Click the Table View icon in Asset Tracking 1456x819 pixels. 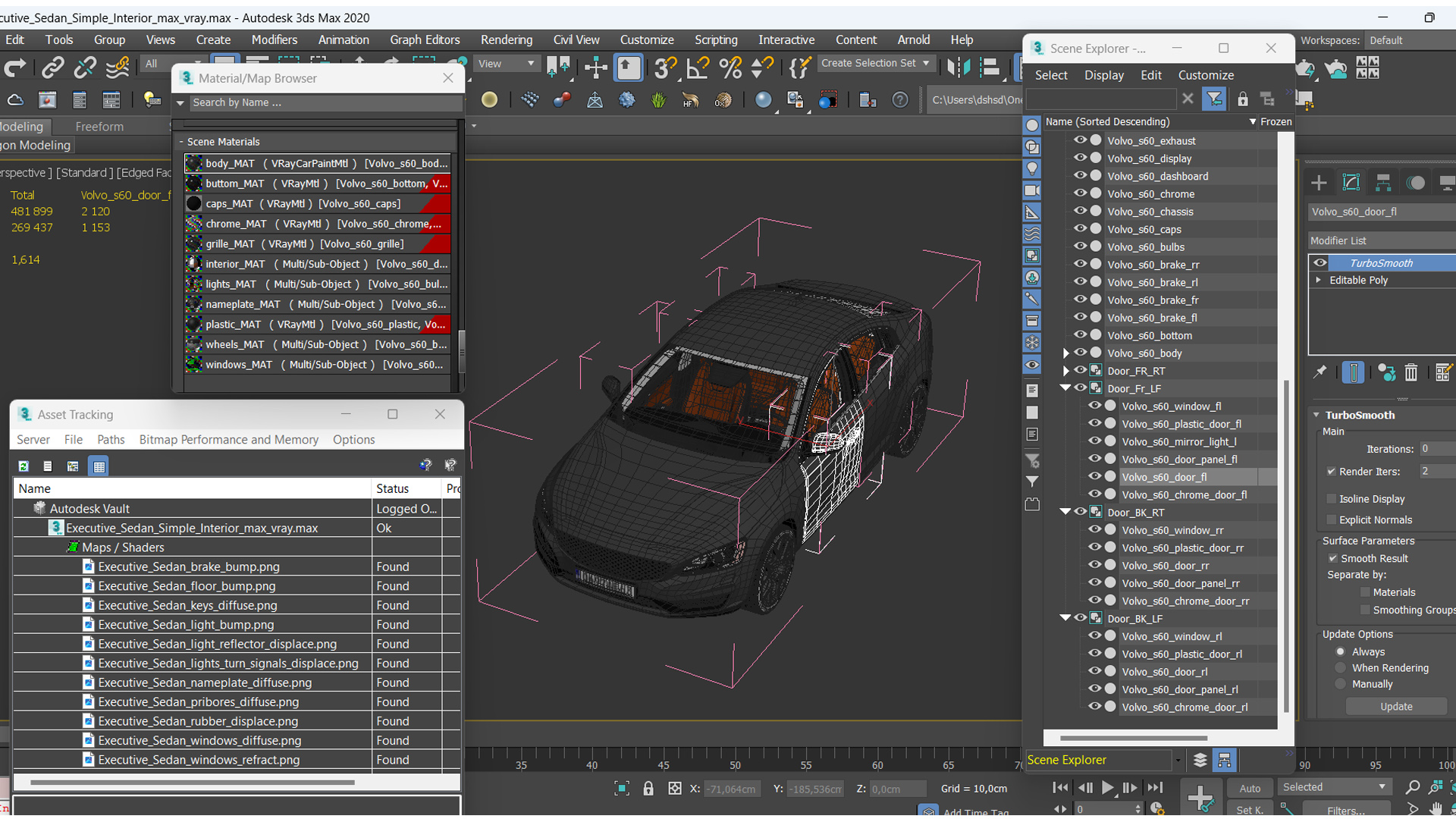point(99,466)
